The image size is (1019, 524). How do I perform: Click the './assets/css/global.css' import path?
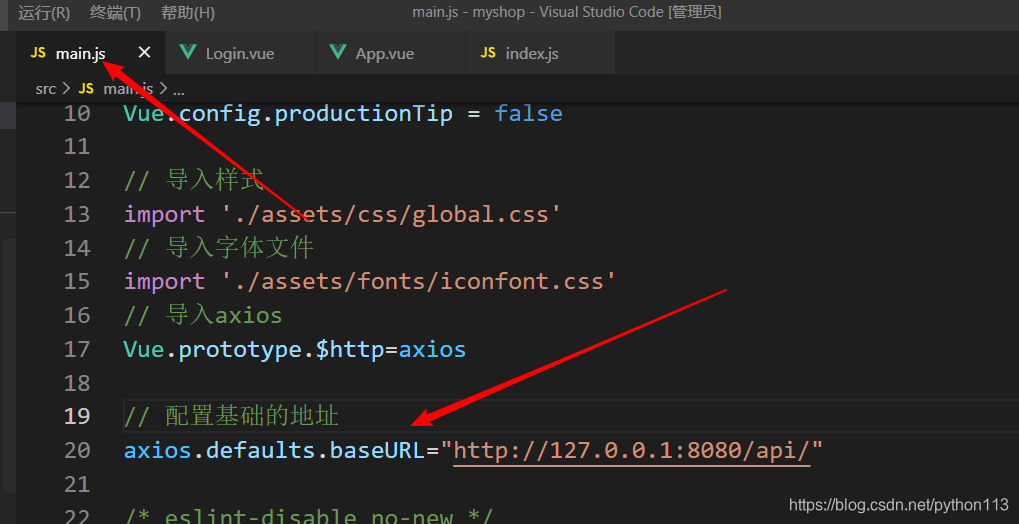pos(392,214)
